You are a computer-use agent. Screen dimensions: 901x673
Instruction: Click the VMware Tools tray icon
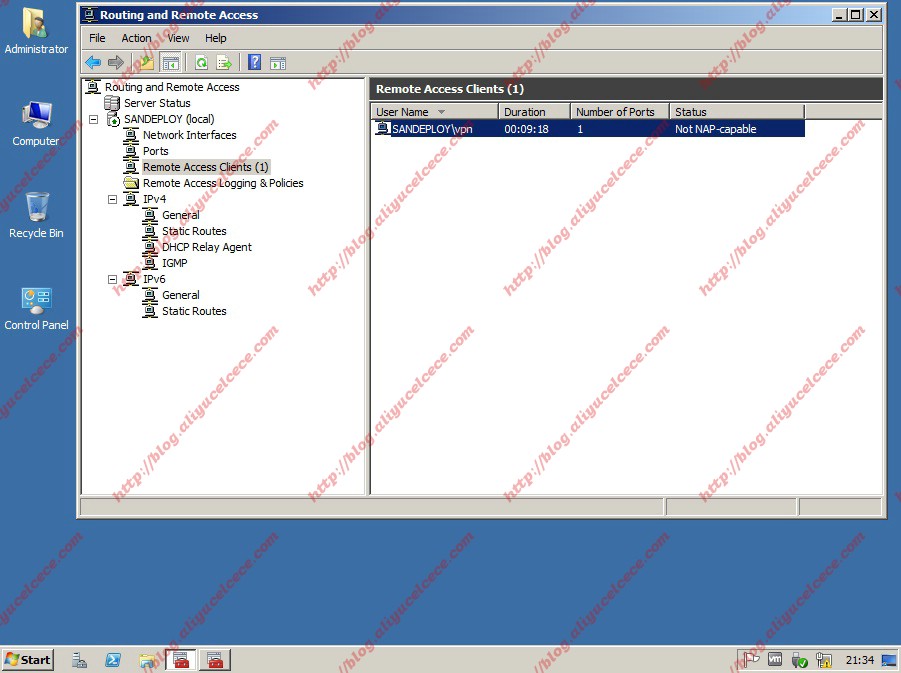coord(775,659)
